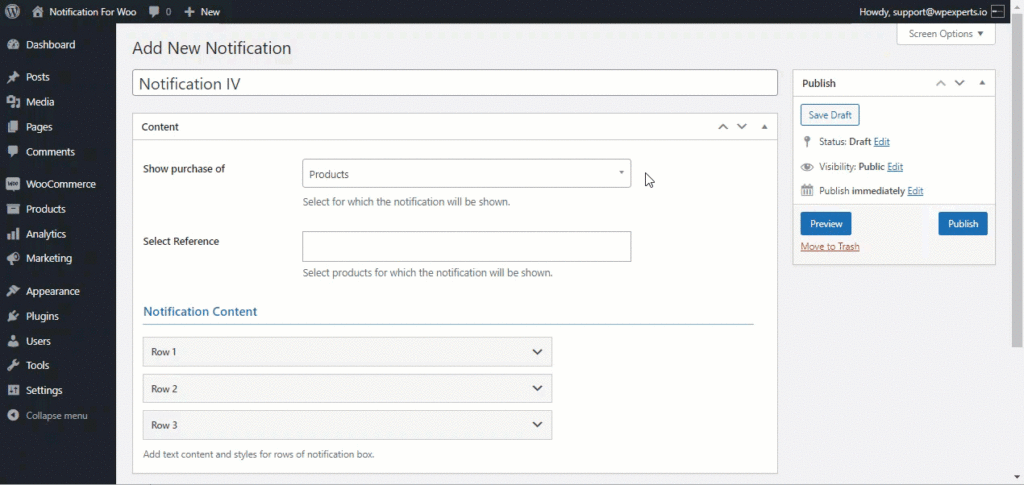This screenshot has height=485, width=1024.
Task: Click the Marketing megaphone icon
Action: point(13,258)
